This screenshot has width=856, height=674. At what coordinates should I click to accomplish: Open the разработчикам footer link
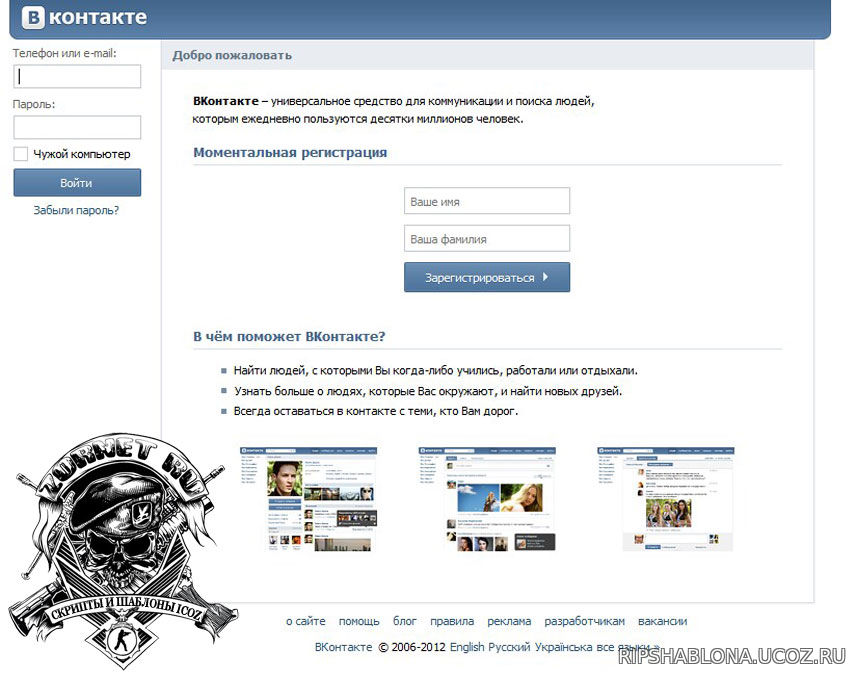(585, 621)
